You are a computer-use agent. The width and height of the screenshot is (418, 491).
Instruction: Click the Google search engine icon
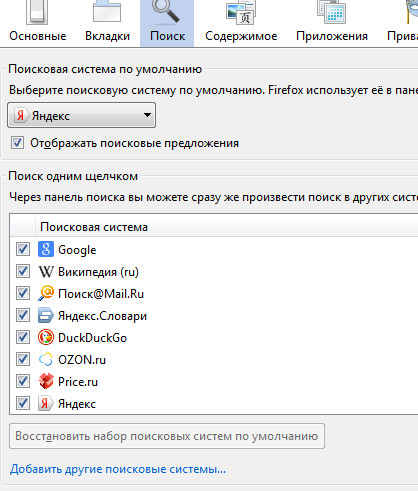pyautogui.click(x=46, y=249)
